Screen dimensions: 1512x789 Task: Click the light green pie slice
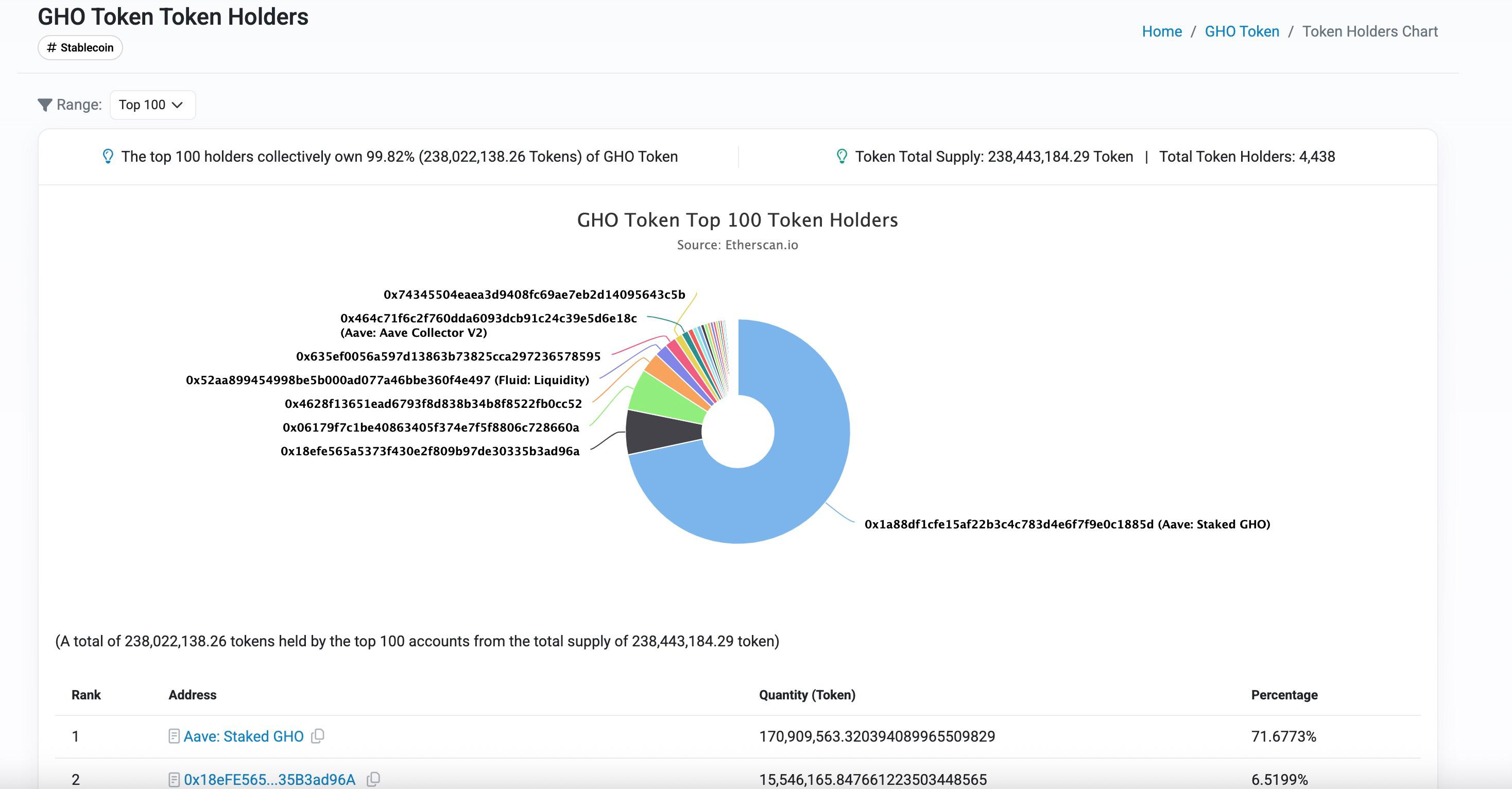(x=666, y=401)
